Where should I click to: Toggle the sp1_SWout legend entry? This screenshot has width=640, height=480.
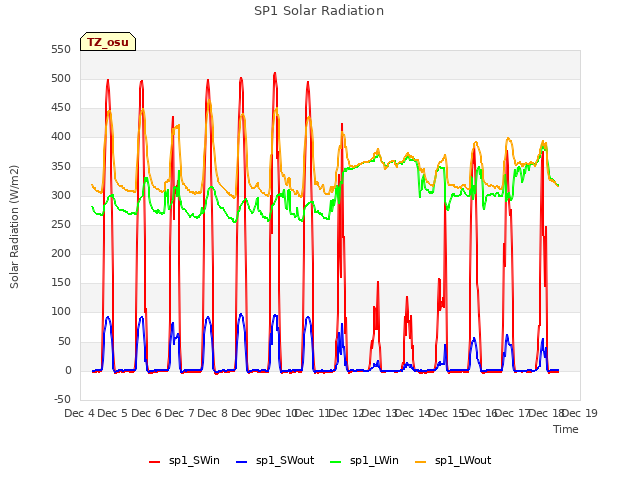point(275,461)
